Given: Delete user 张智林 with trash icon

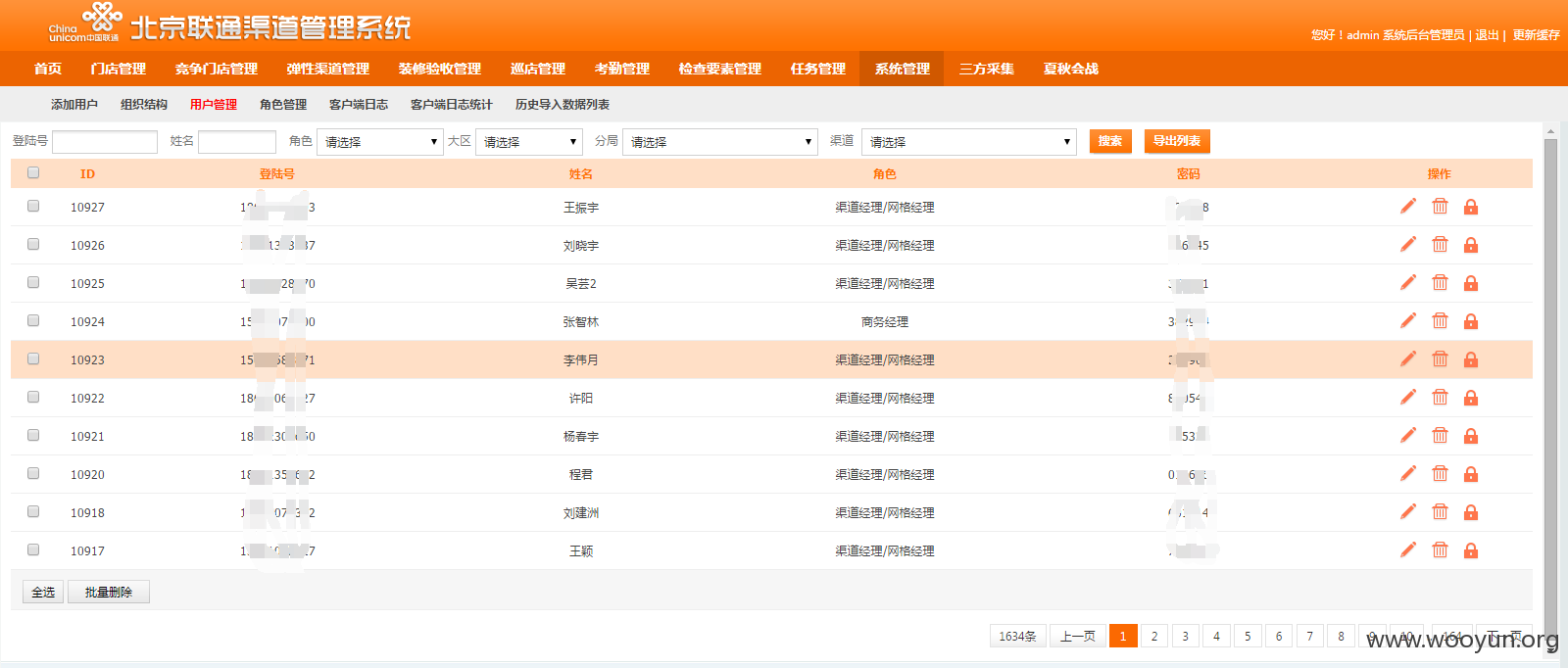Looking at the screenshot, I should click(x=1440, y=320).
